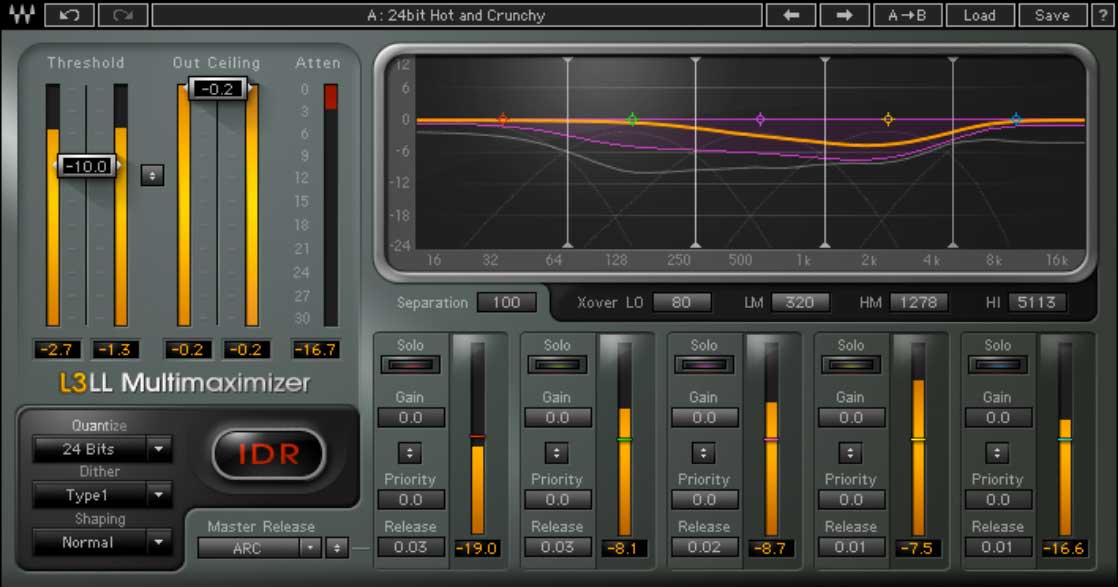Click the green band node in graph

coord(632,119)
